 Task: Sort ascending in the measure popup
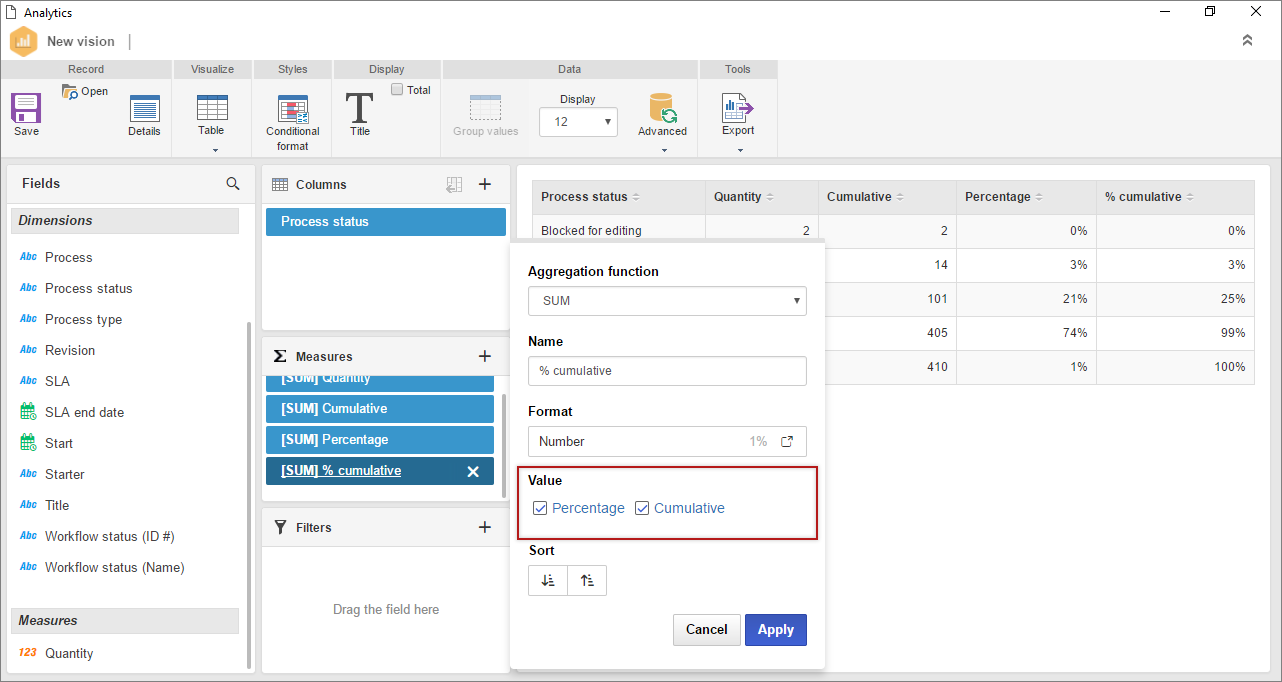click(587, 581)
